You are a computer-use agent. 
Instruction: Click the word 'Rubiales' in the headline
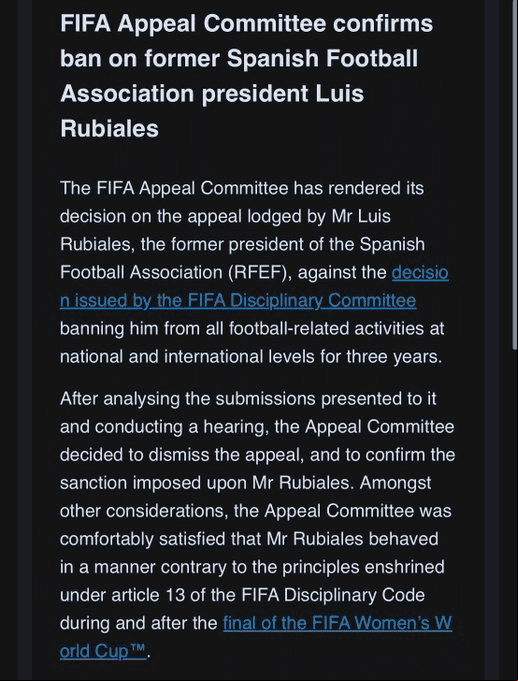point(109,129)
